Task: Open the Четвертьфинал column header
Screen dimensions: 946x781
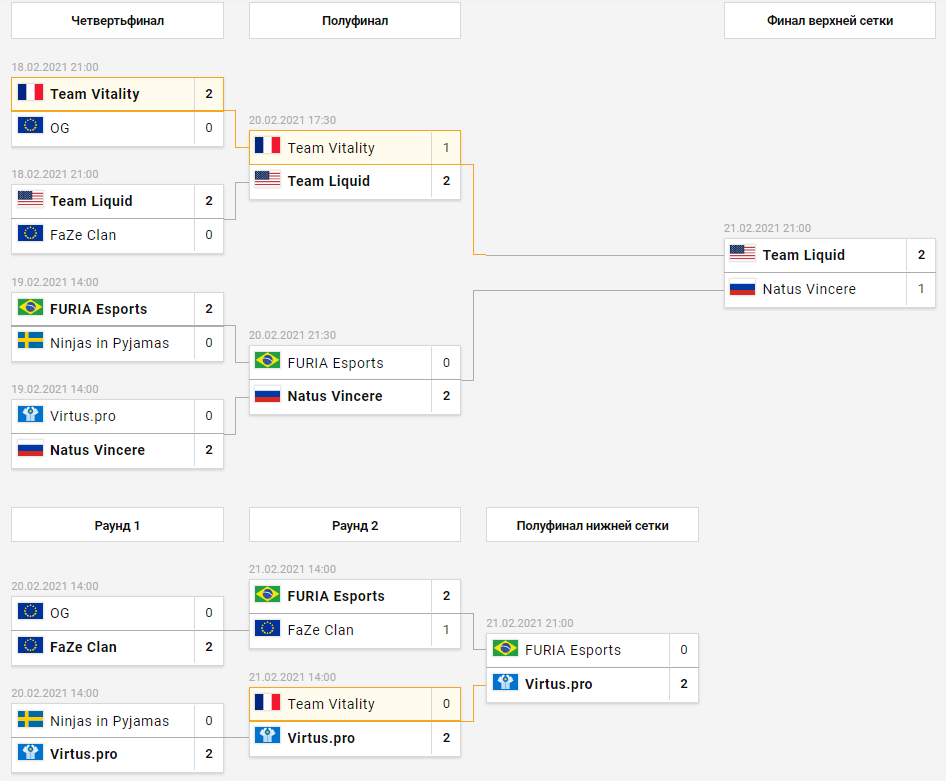Action: click(x=117, y=21)
